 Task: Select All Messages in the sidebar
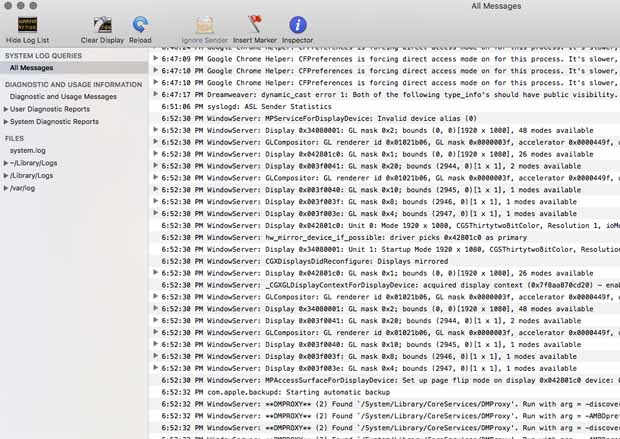(x=32, y=68)
